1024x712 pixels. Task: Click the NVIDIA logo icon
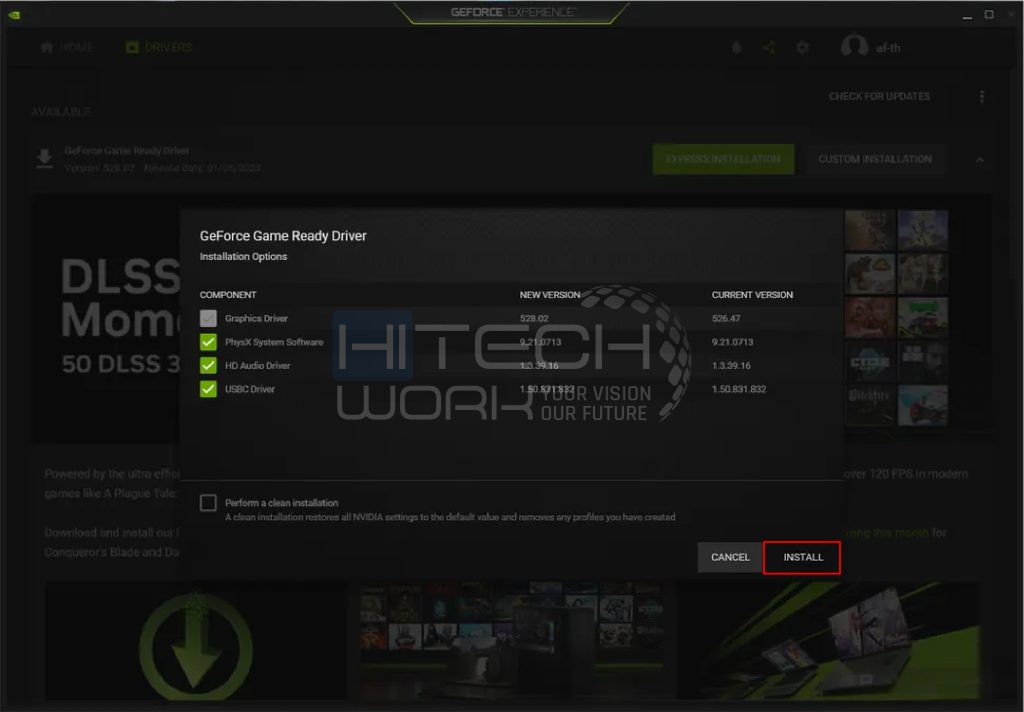point(14,14)
